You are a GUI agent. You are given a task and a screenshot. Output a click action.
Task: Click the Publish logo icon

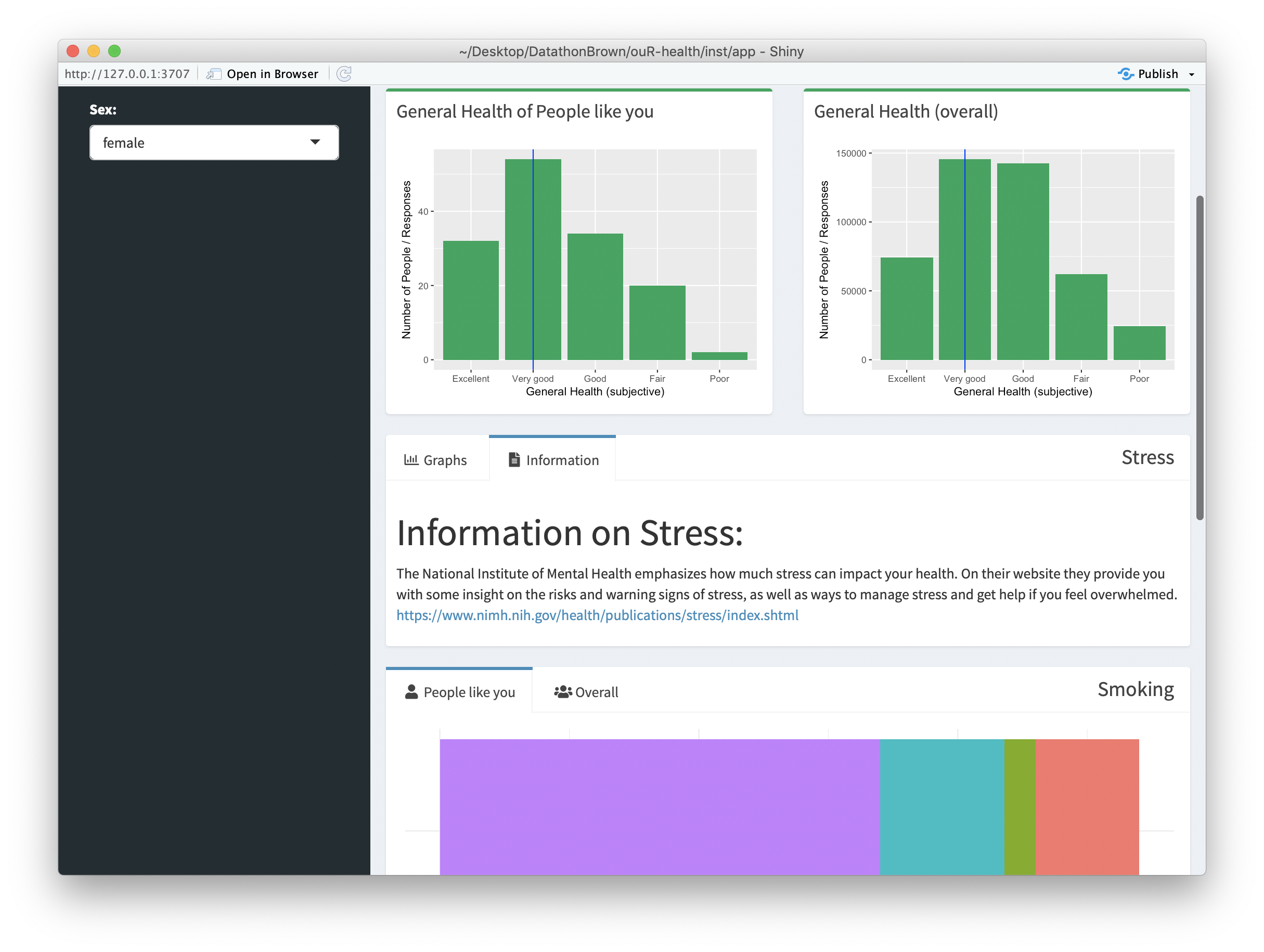pos(1125,74)
